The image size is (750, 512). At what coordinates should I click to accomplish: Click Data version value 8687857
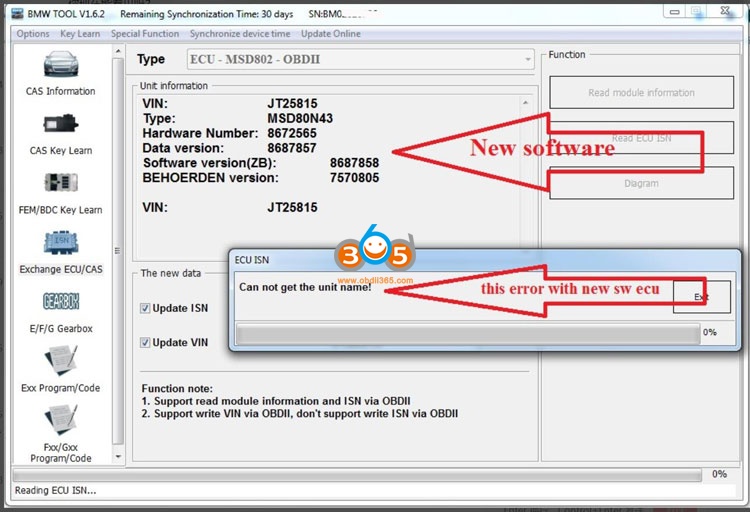coord(292,148)
